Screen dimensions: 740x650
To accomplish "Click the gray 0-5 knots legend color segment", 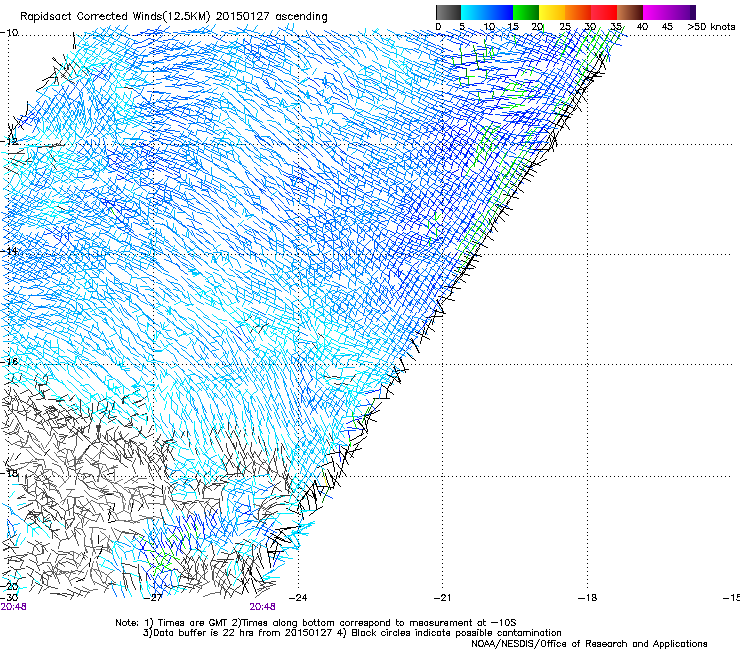I will tap(448, 12).
